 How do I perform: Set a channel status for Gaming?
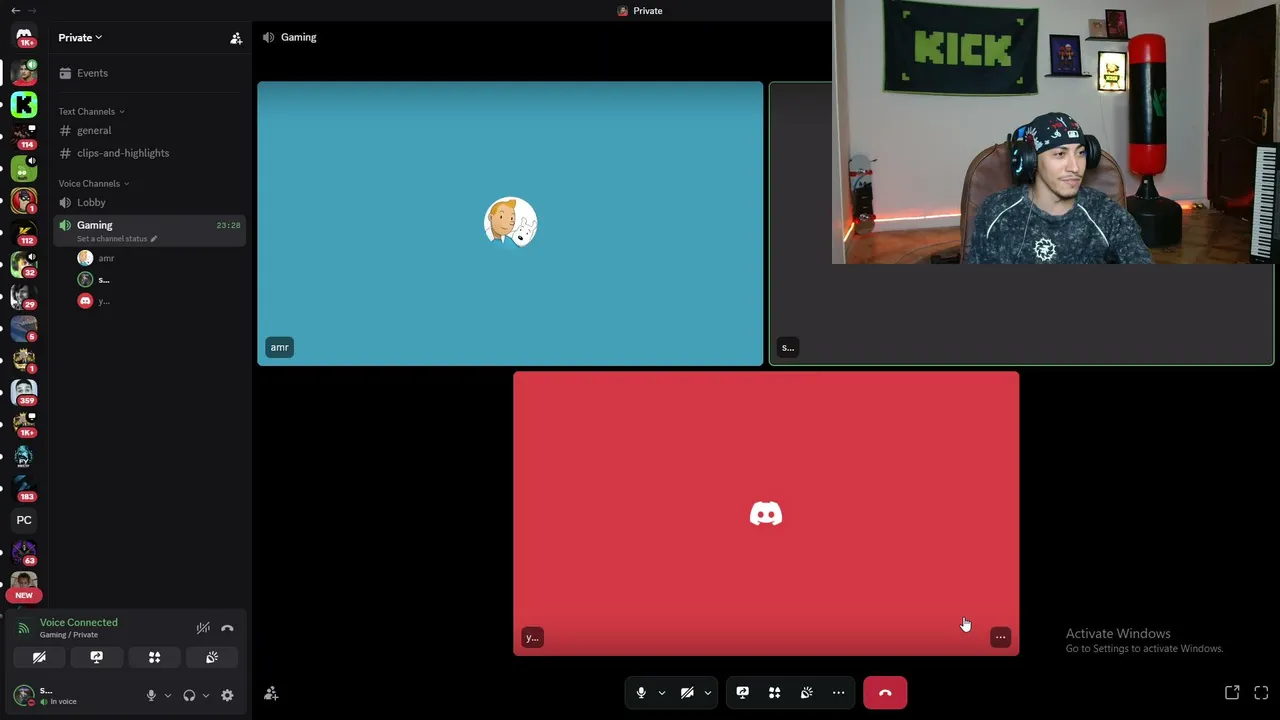click(117, 239)
